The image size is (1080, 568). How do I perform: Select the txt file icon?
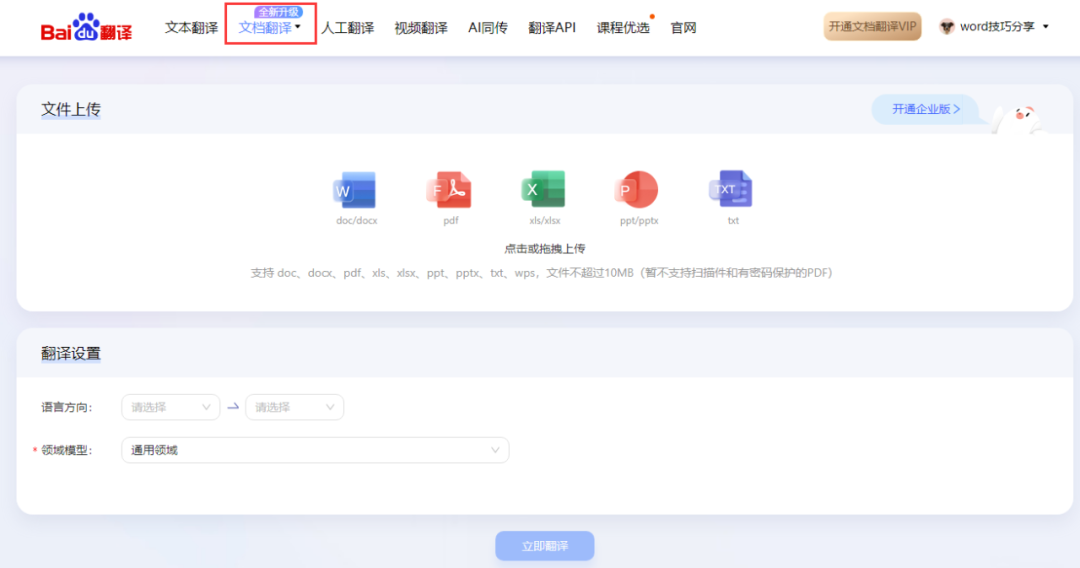[x=731, y=189]
